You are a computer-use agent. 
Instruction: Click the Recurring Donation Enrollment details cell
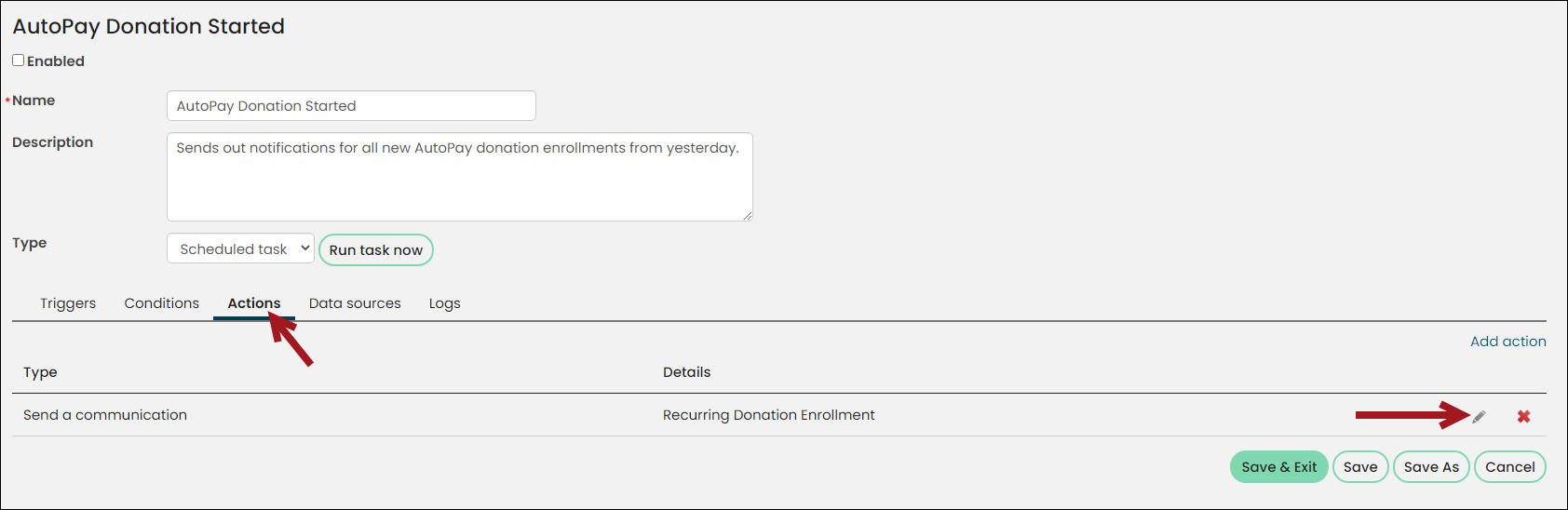click(769, 415)
